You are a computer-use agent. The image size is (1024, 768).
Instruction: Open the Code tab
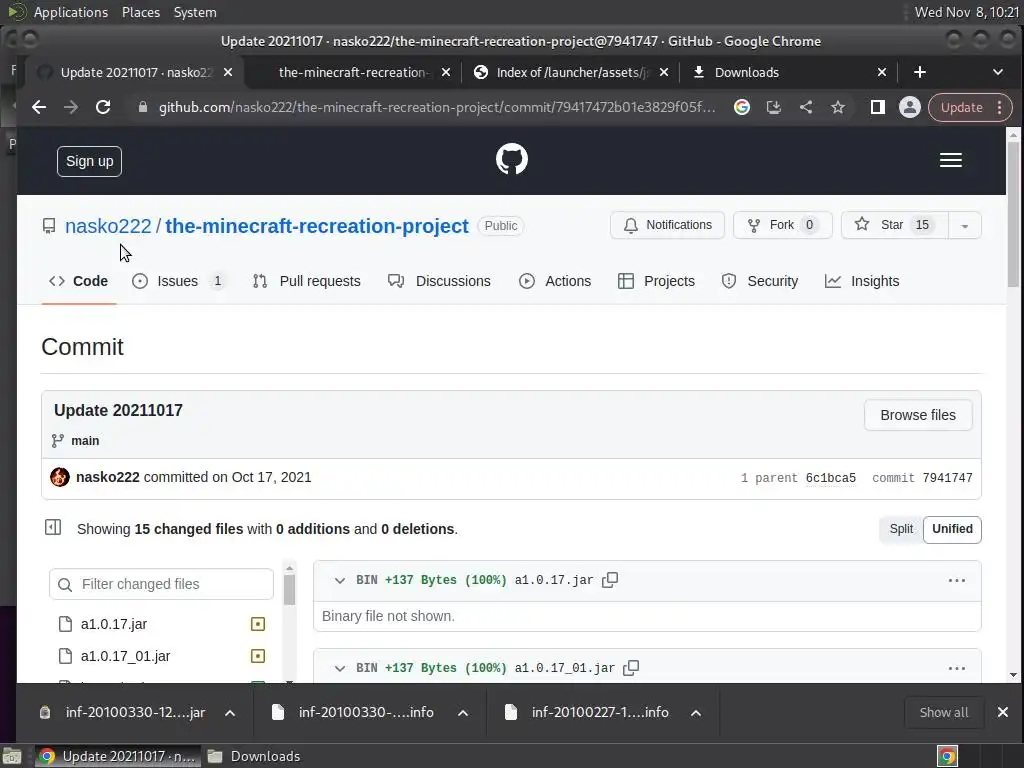coord(78,281)
